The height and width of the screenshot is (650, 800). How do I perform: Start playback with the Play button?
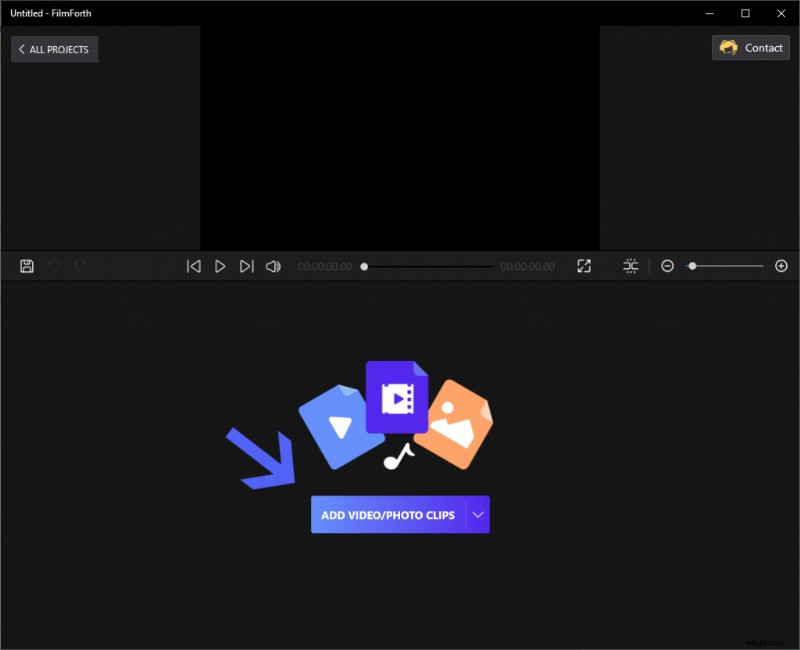[x=220, y=265]
